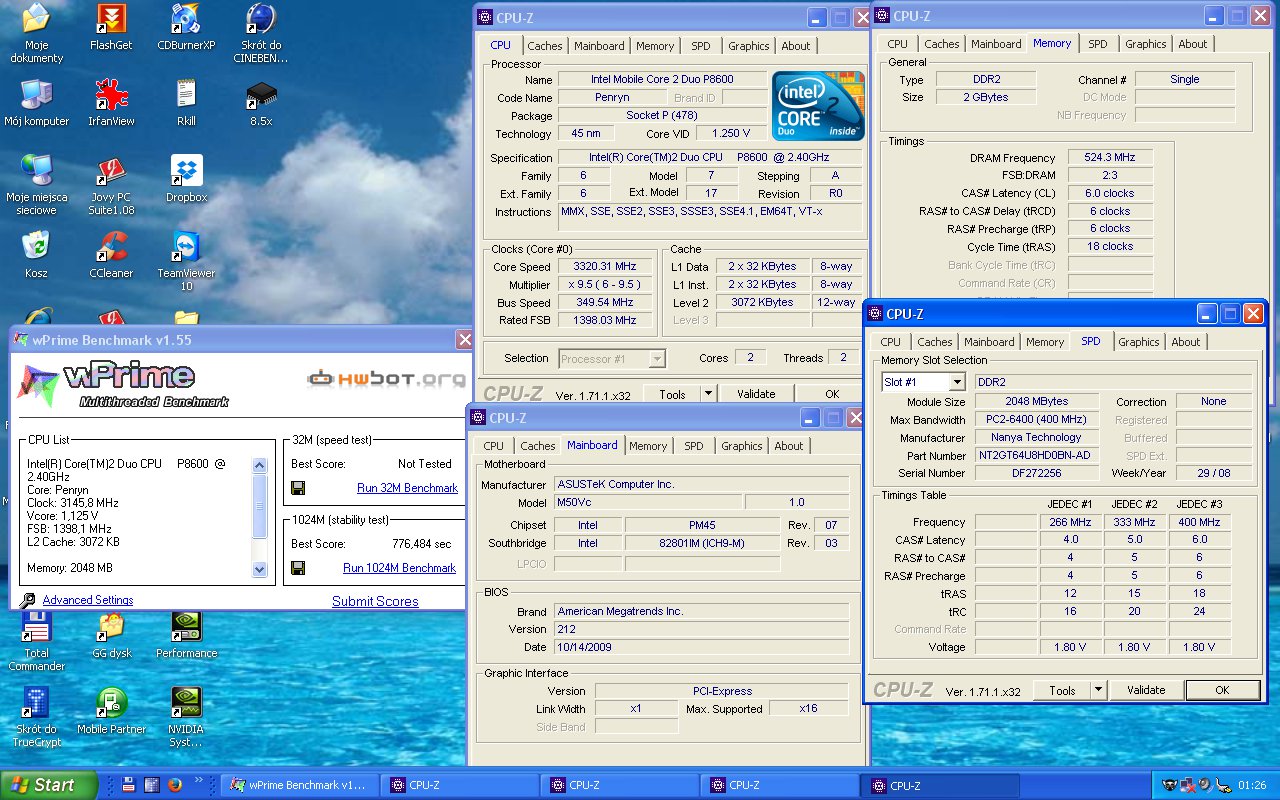Open the CDBurnerXP desktop shortcut

pyautogui.click(x=186, y=19)
